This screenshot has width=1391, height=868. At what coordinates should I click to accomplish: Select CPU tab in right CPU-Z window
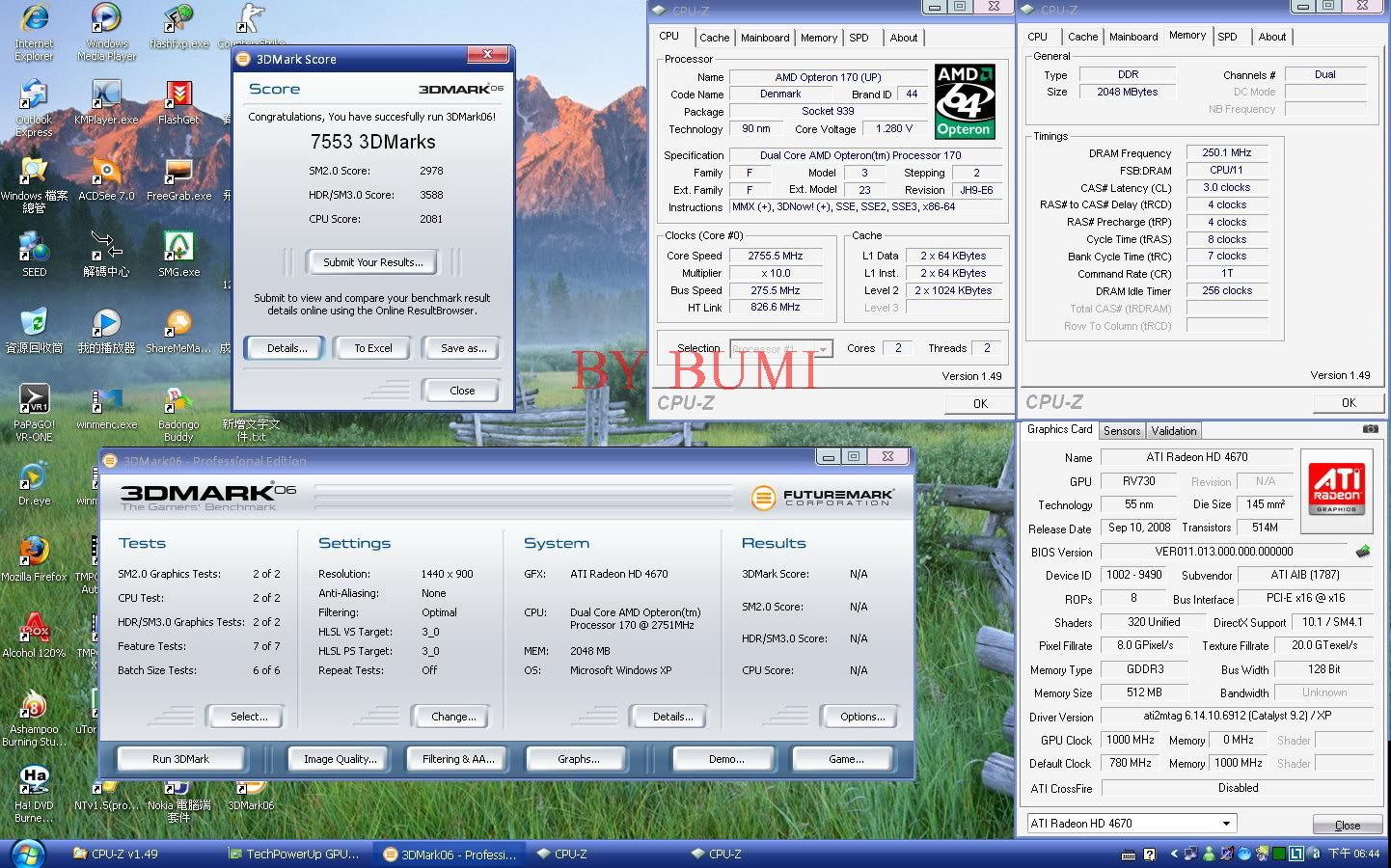[x=1037, y=37]
